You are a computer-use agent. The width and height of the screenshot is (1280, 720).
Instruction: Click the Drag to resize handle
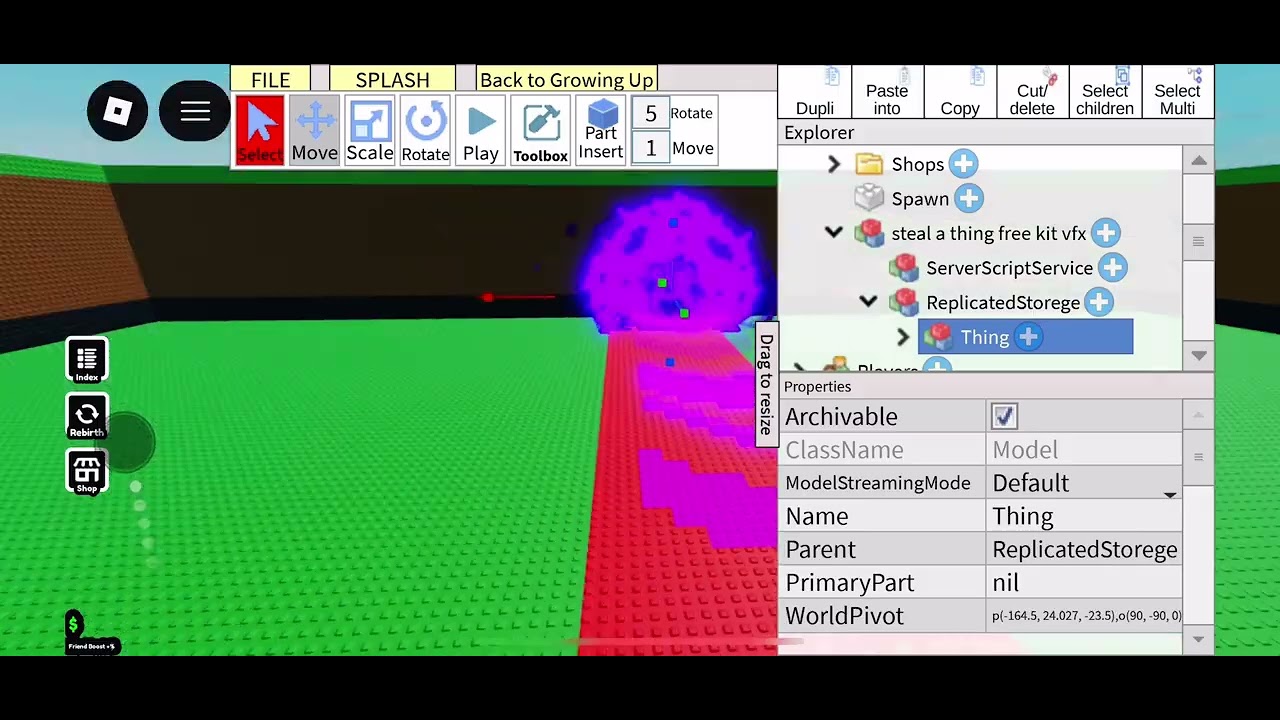click(x=766, y=384)
